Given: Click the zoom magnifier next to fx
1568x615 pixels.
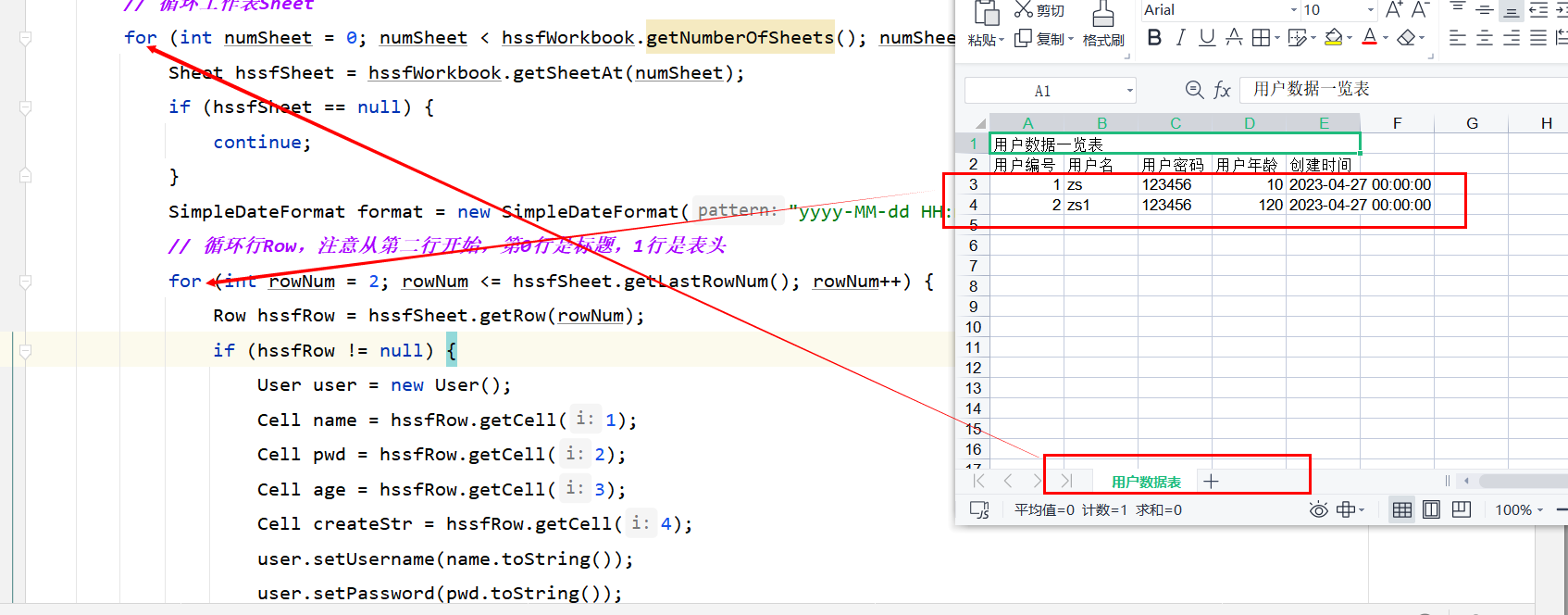Looking at the screenshot, I should 1194,89.
